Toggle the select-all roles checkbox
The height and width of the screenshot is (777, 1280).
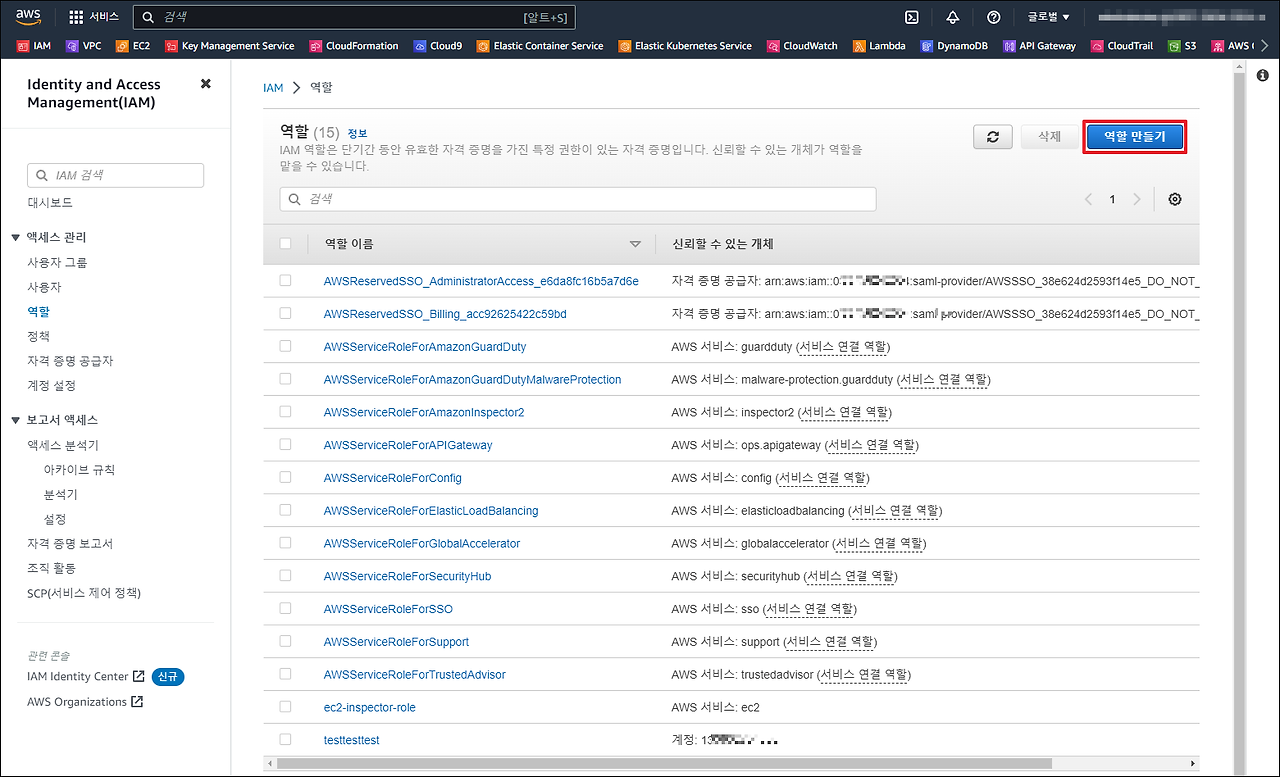(x=286, y=243)
